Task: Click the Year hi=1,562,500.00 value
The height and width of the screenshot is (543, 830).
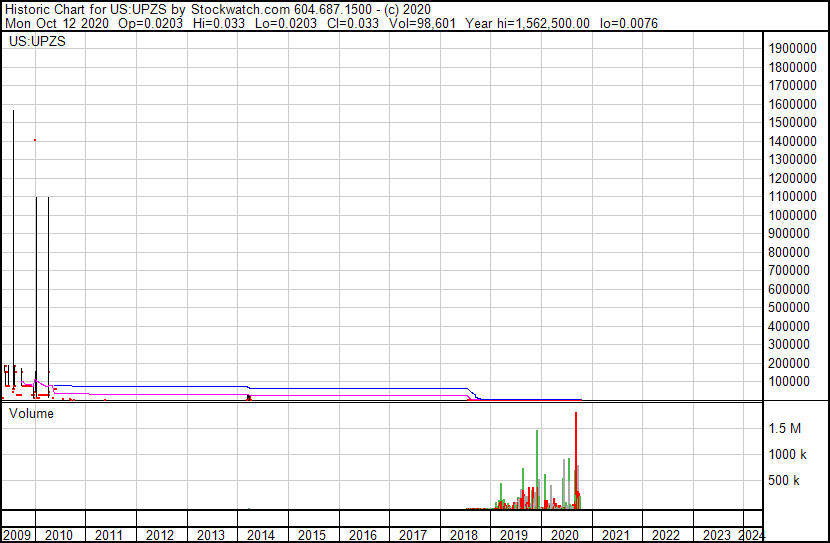Action: (x=527, y=23)
